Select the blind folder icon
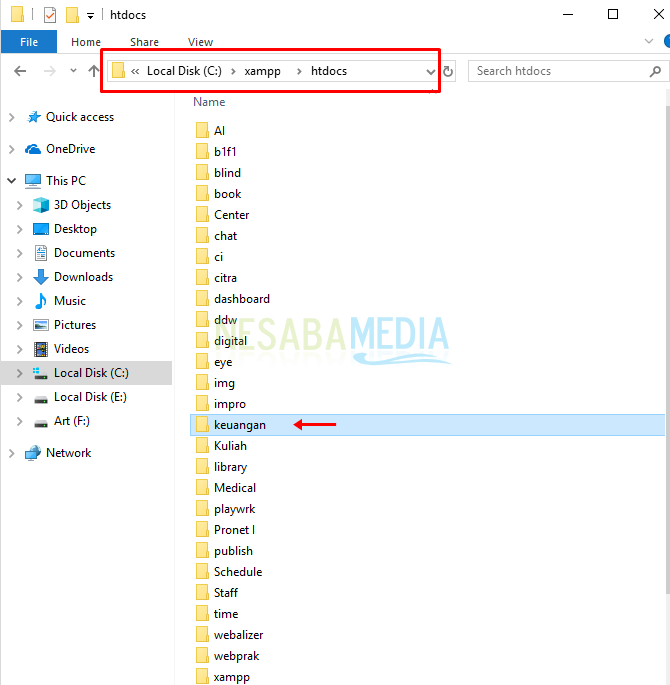Screen dimensions: 670x685 click(x=202, y=172)
